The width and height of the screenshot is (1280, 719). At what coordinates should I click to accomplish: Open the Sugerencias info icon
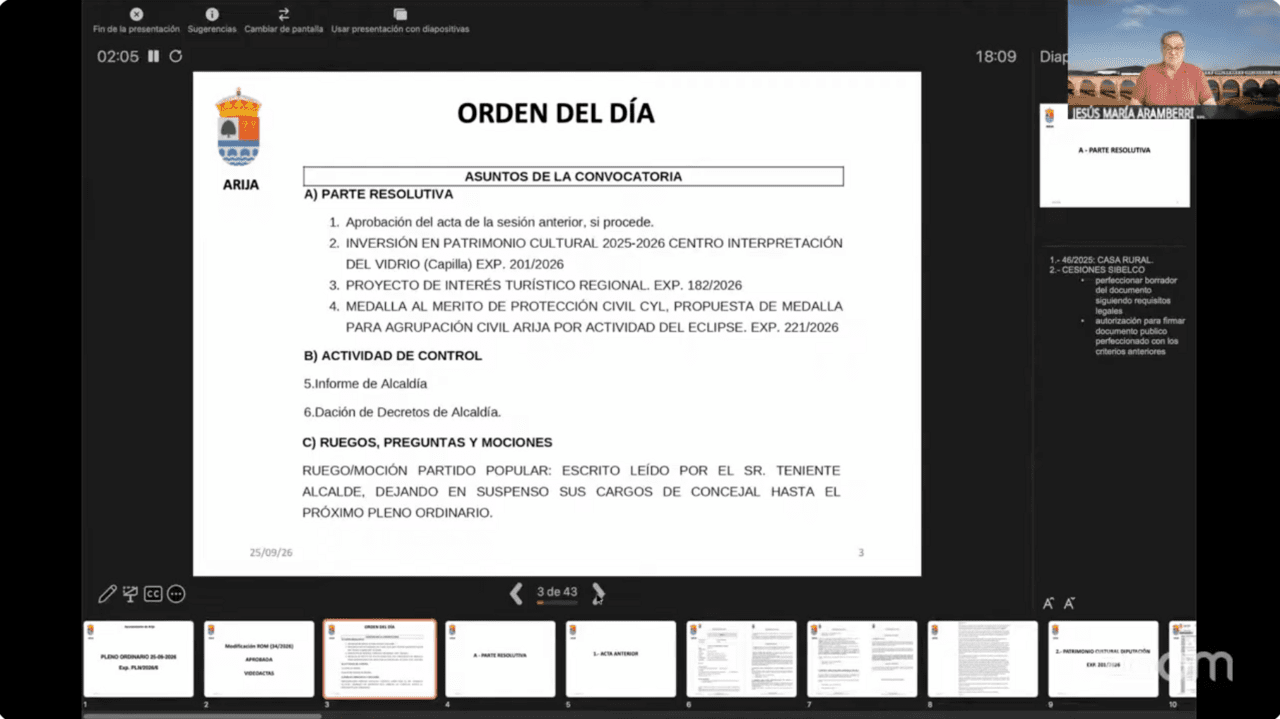pos(212,14)
